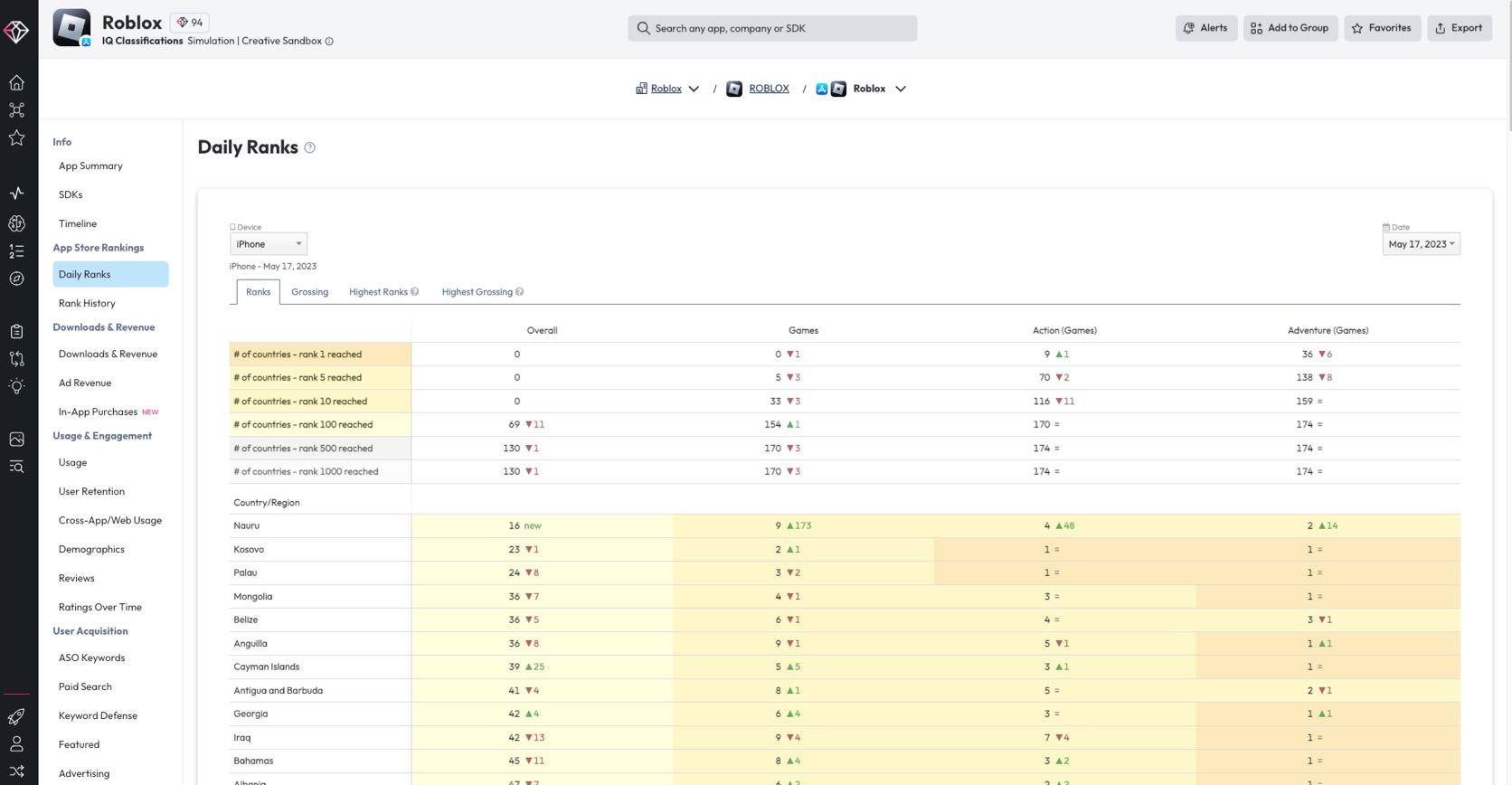The width and height of the screenshot is (1512, 785).
Task: Follow the ROBLOX breadcrumb link
Action: pos(769,89)
